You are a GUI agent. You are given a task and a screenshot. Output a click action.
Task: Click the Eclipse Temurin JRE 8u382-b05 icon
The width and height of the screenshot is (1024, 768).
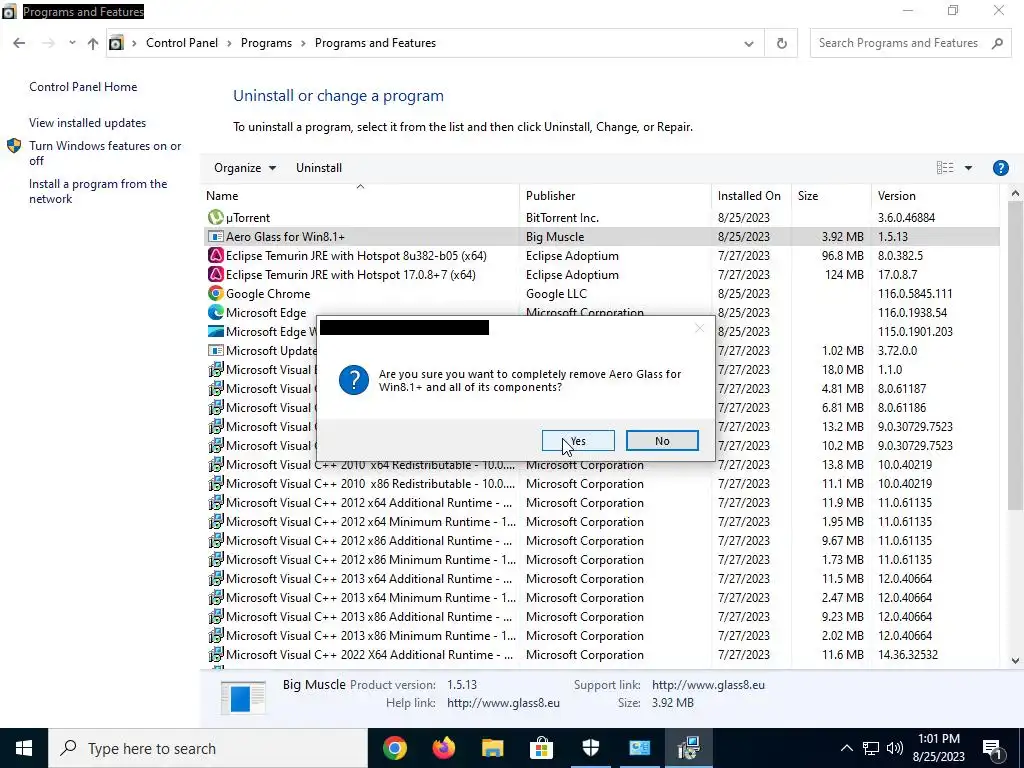216,255
